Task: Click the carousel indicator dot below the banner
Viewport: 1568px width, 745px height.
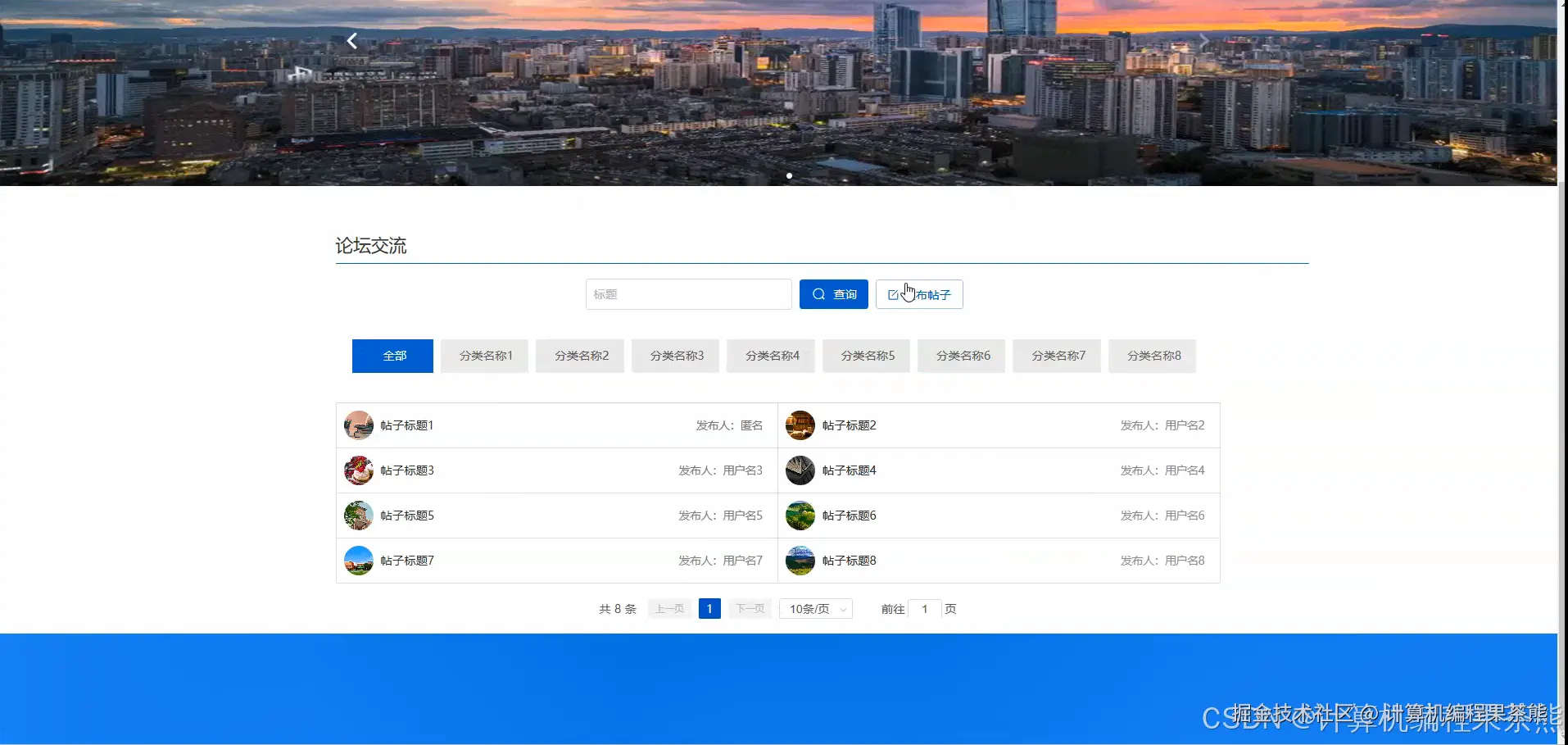Action: 789,175
